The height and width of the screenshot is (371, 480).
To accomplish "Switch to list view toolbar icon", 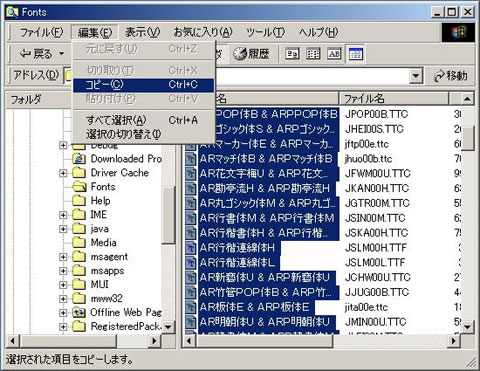I will (x=313, y=54).
